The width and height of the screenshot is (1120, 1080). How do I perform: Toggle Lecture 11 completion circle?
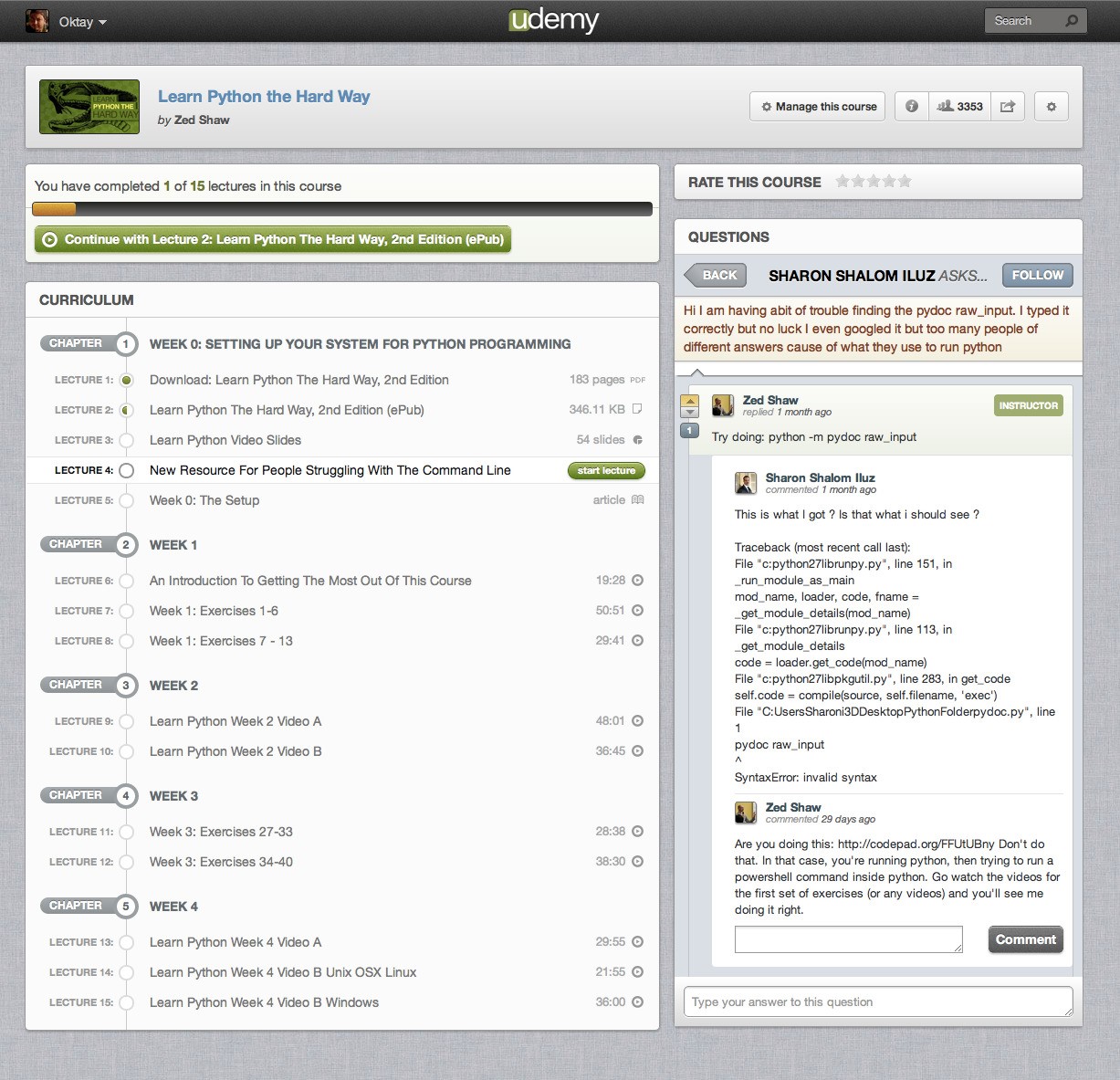point(127,832)
